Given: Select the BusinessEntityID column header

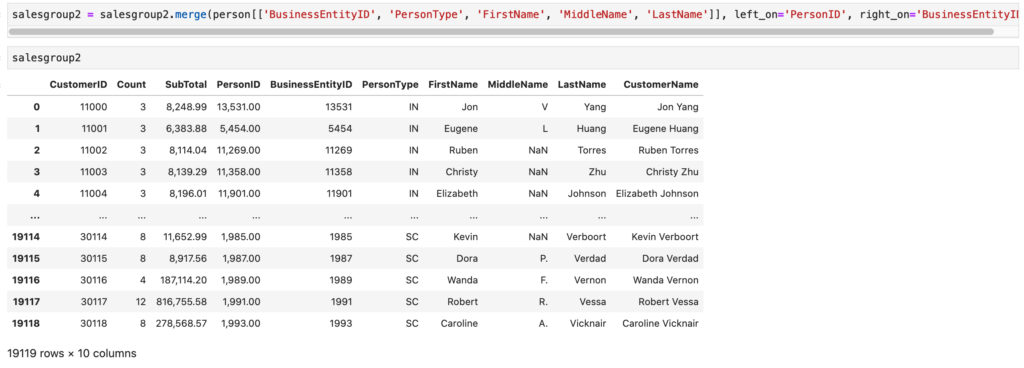Looking at the screenshot, I should tap(311, 84).
